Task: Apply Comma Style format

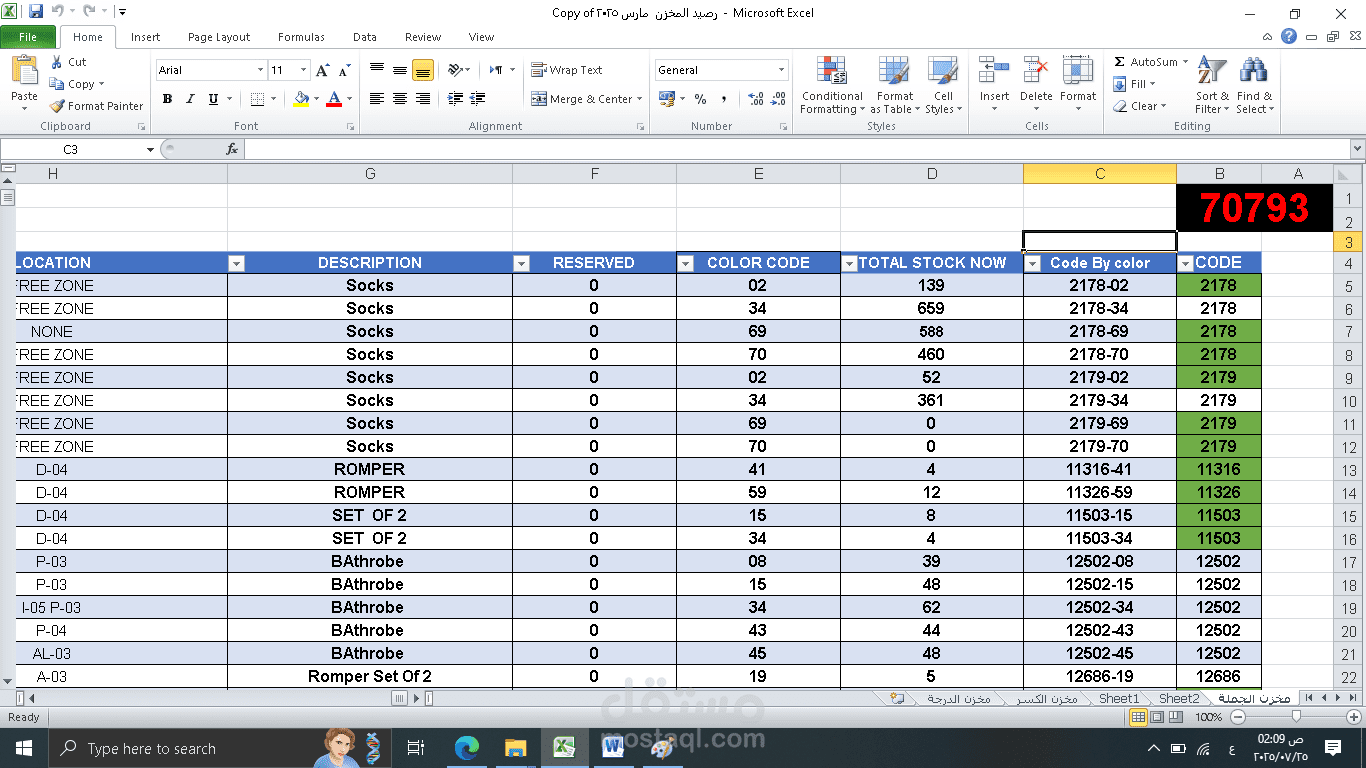Action: pos(724,99)
